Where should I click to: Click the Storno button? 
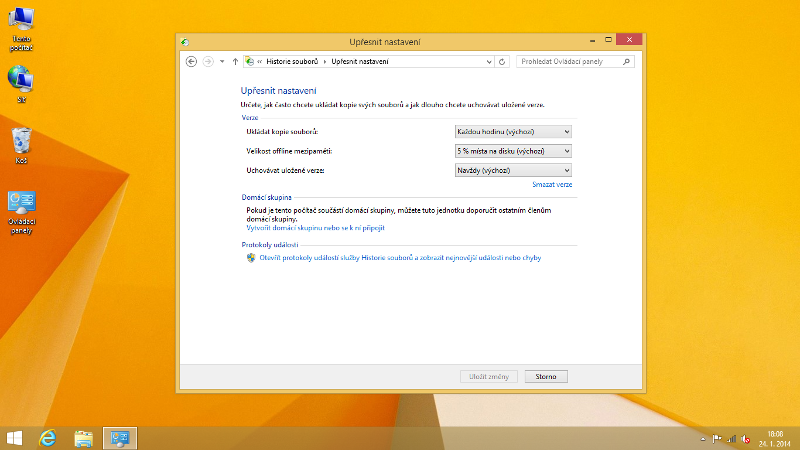click(x=546, y=376)
